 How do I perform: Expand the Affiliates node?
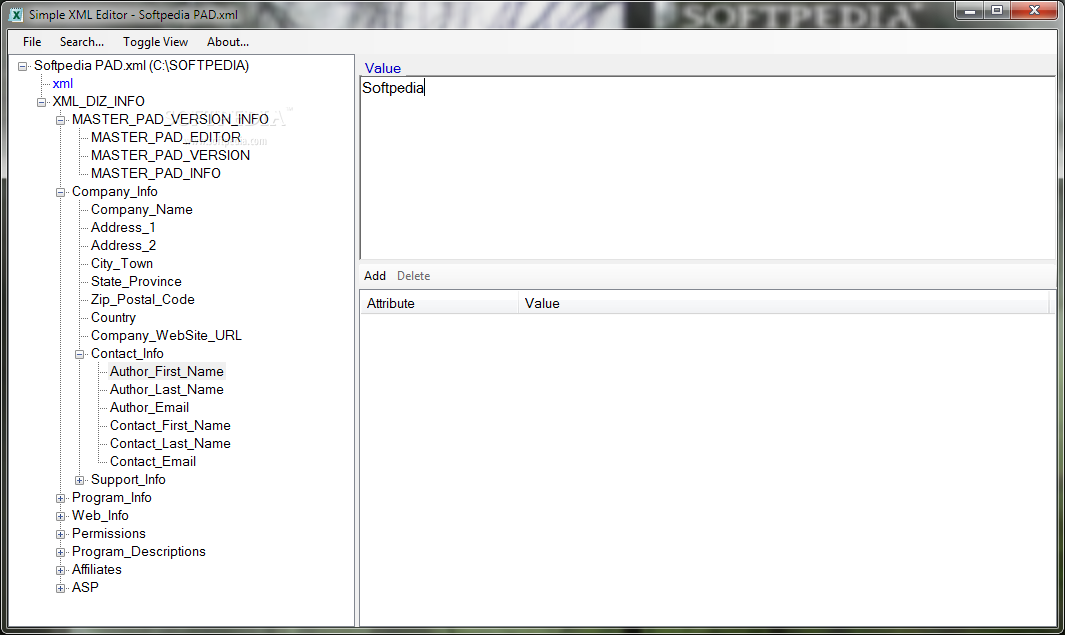[x=60, y=570]
